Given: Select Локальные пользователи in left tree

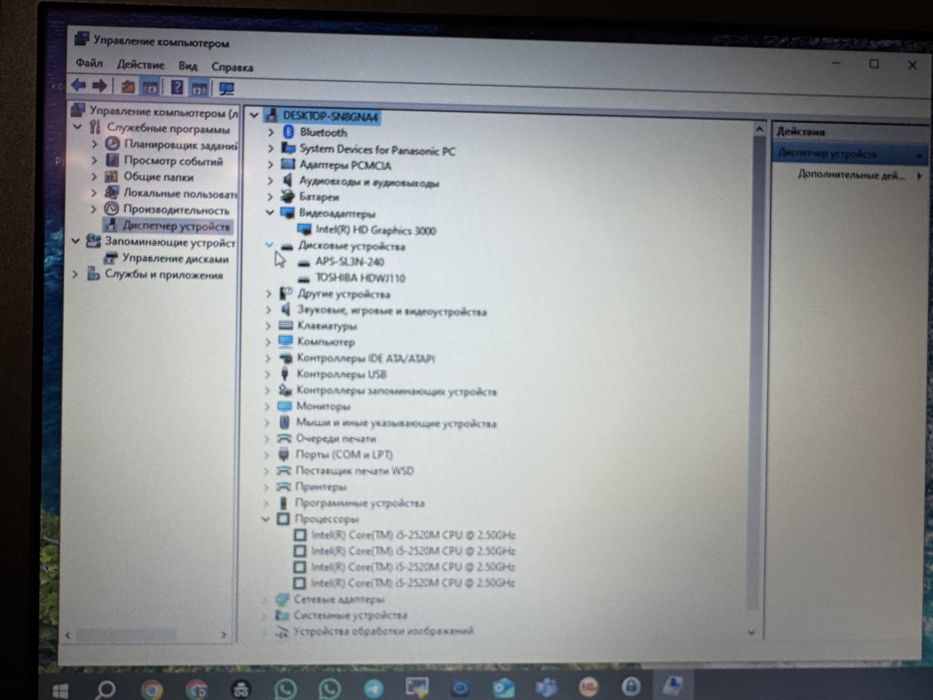Looking at the screenshot, I should click(x=180, y=193).
